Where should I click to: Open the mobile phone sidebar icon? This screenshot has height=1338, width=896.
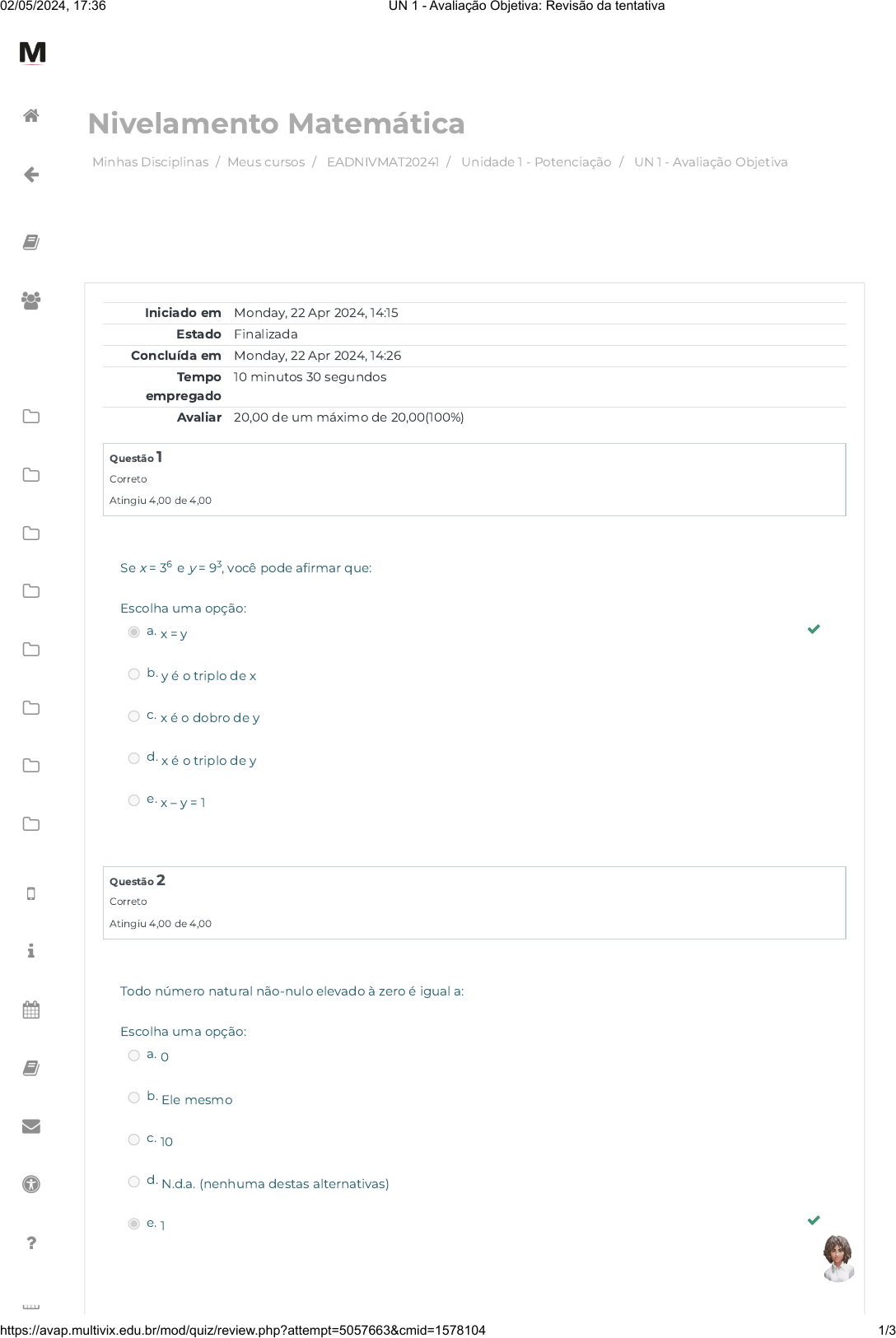[x=31, y=894]
